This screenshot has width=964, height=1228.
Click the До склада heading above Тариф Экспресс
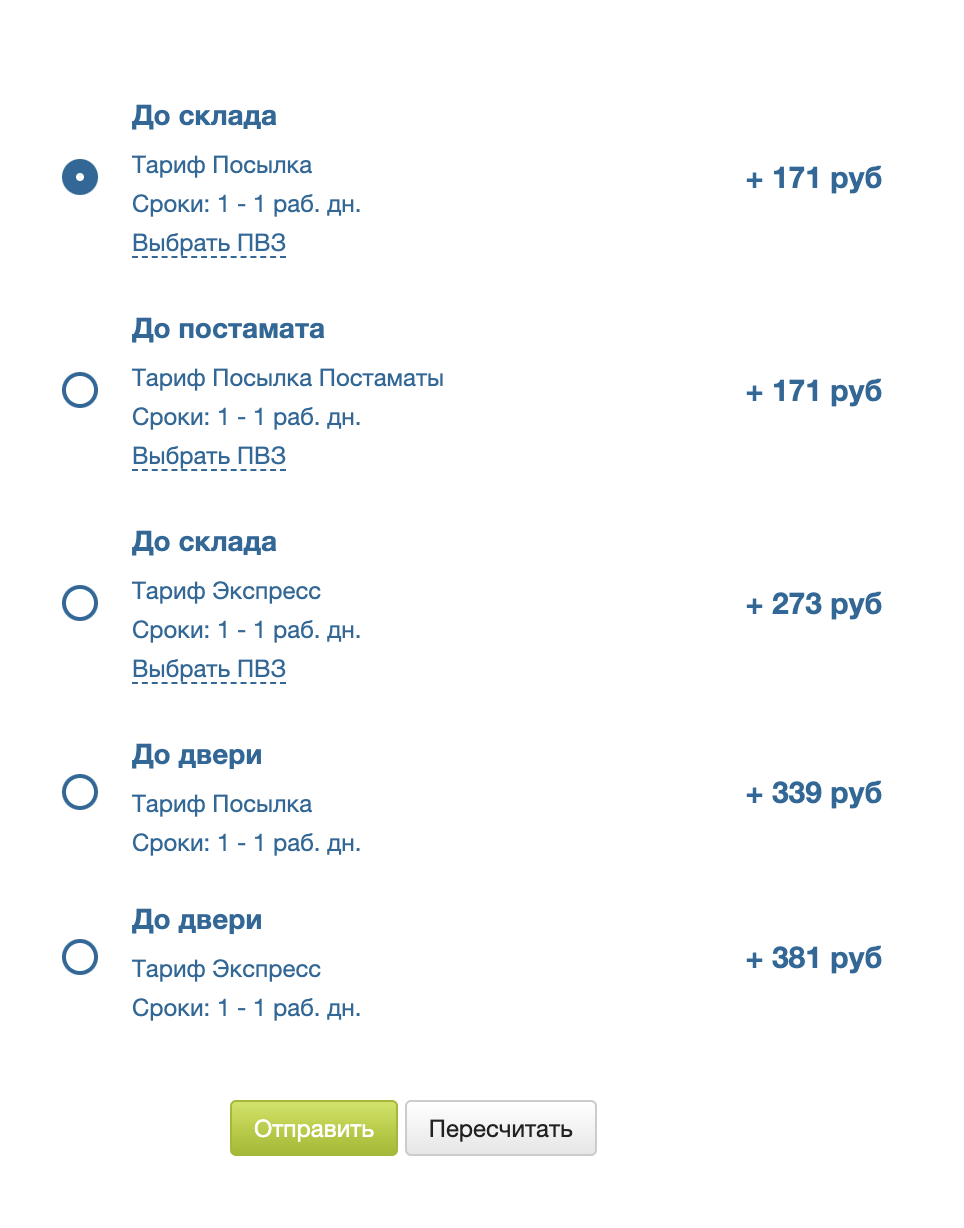click(x=204, y=542)
